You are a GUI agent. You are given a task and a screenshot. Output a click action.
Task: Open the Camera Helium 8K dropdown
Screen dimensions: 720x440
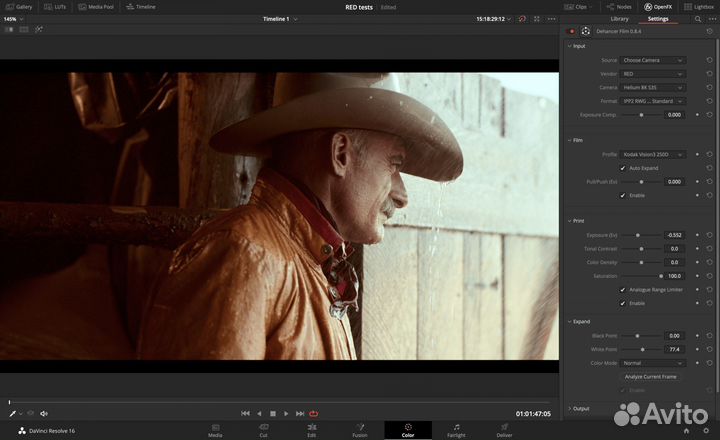[652, 87]
